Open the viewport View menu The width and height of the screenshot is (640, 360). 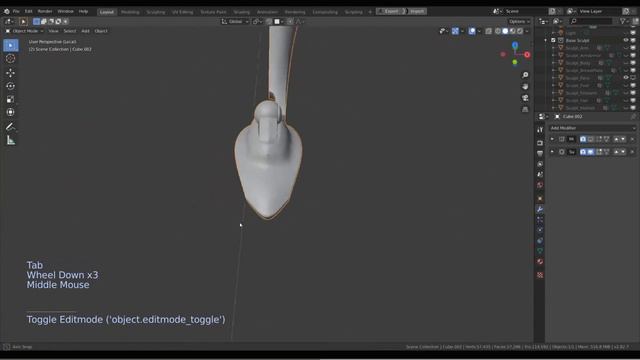53,31
